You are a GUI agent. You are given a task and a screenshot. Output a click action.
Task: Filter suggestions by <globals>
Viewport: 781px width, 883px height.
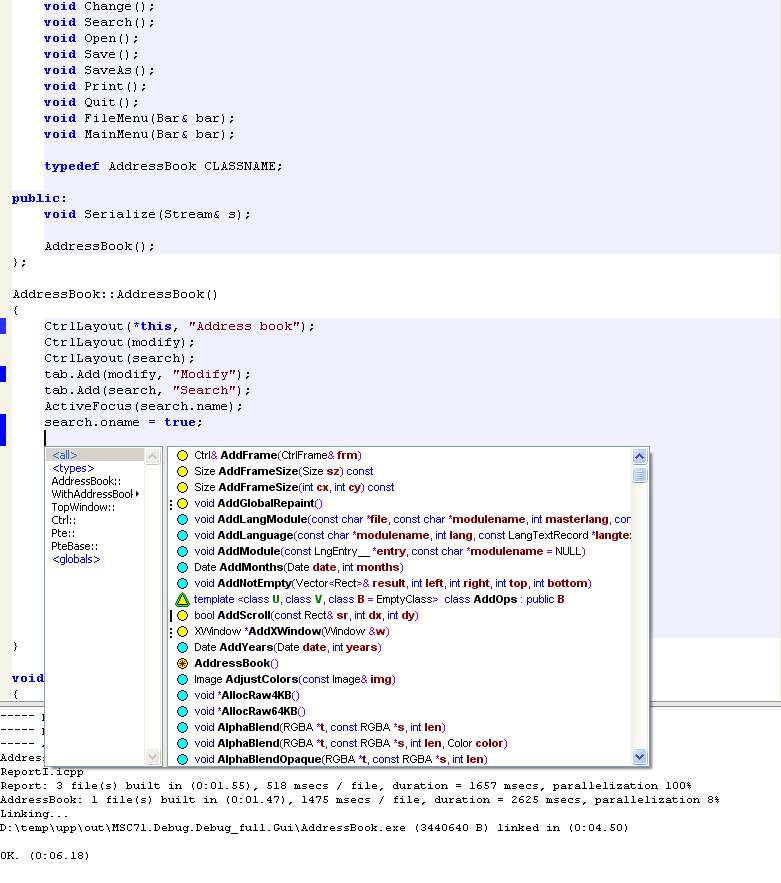click(x=76, y=560)
